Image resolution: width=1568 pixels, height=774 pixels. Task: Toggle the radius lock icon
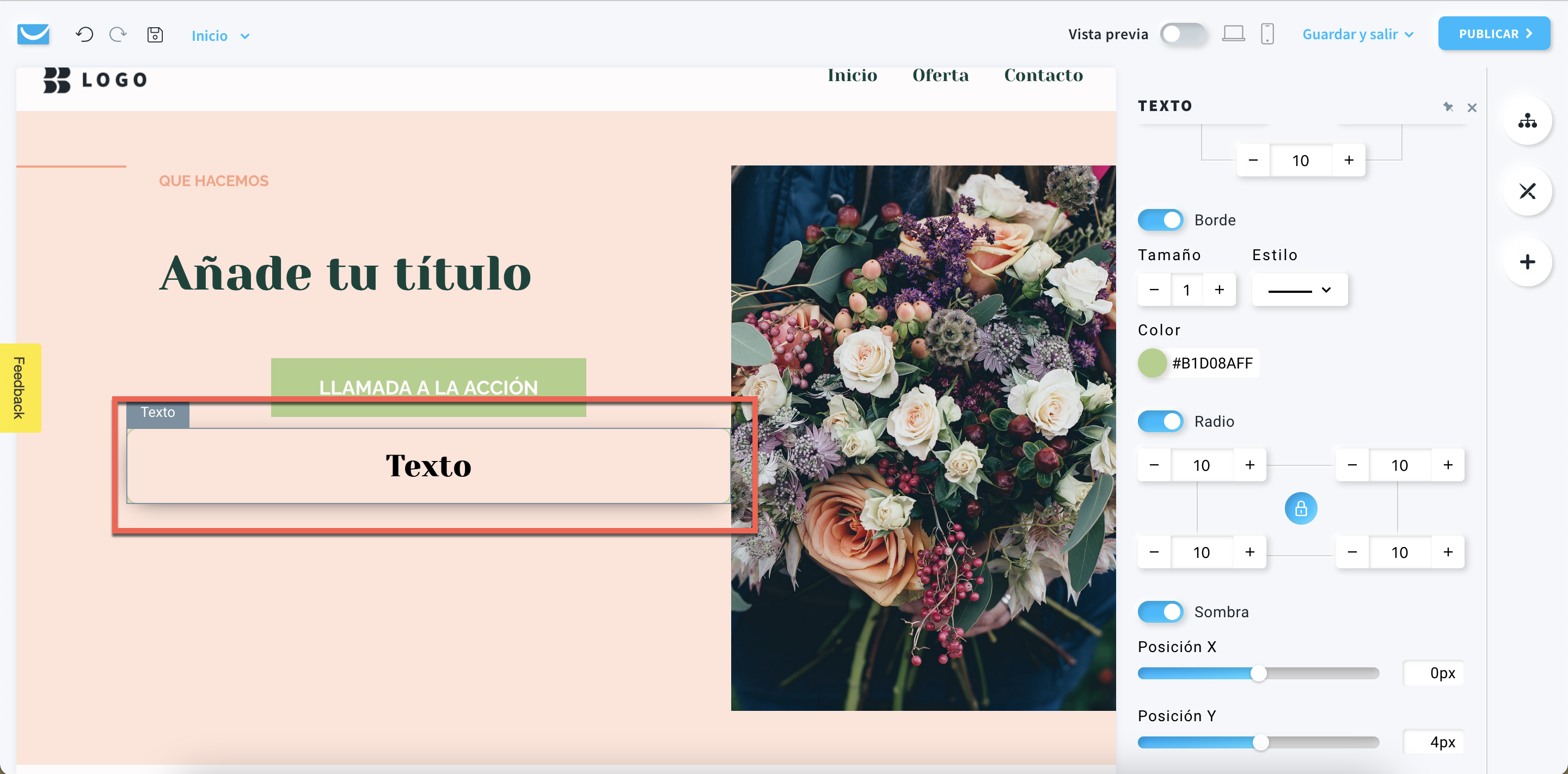point(1301,508)
